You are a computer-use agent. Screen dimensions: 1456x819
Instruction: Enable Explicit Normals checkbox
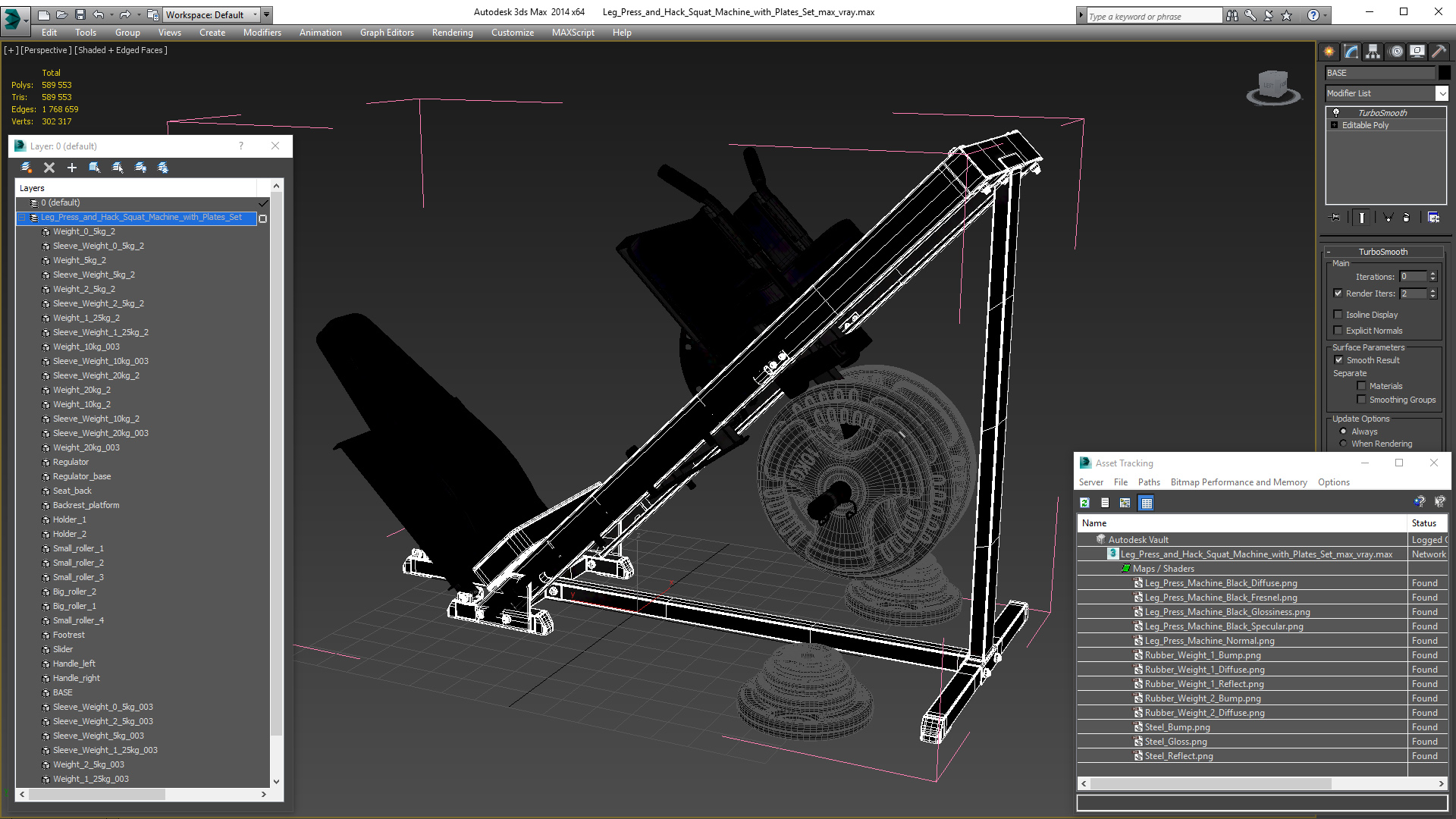tap(1338, 331)
